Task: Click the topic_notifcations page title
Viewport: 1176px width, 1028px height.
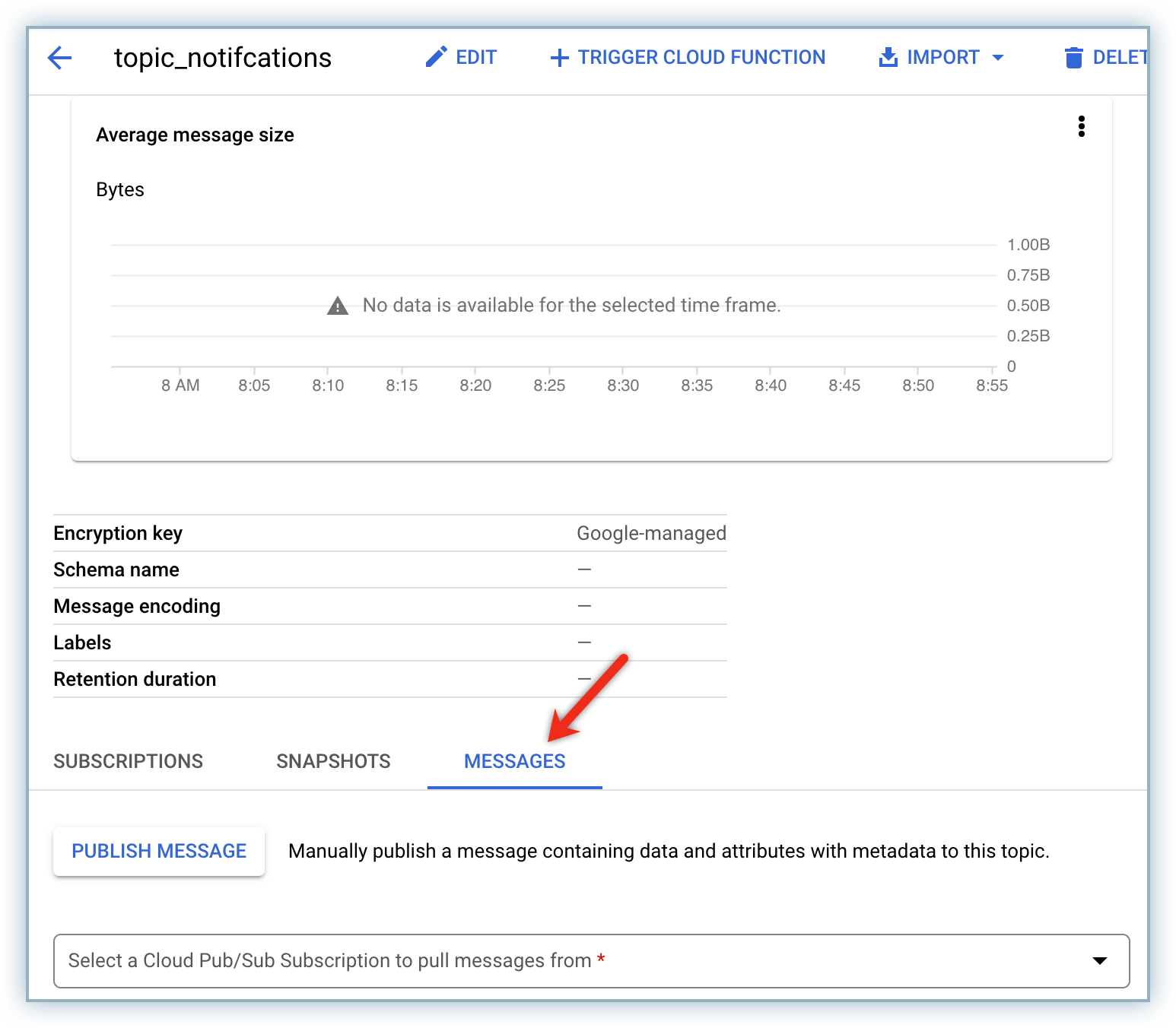Action: [223, 58]
